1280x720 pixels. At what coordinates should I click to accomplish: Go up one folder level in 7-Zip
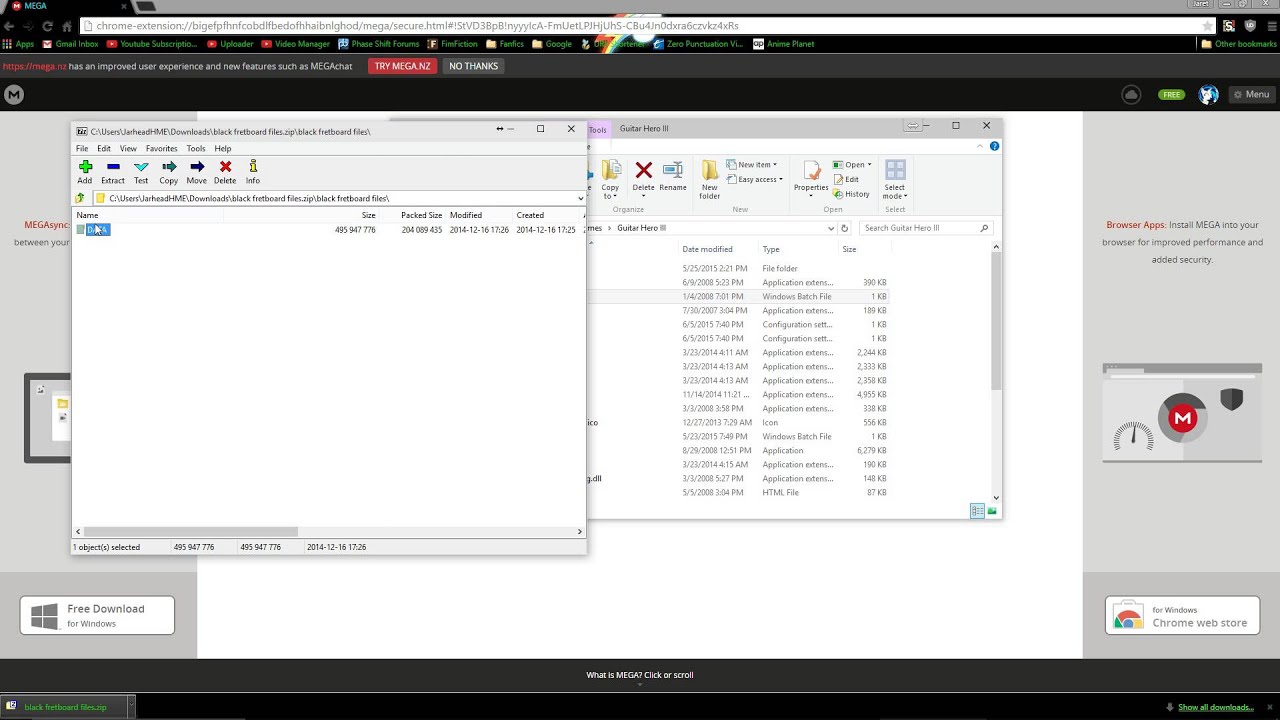click(80, 198)
